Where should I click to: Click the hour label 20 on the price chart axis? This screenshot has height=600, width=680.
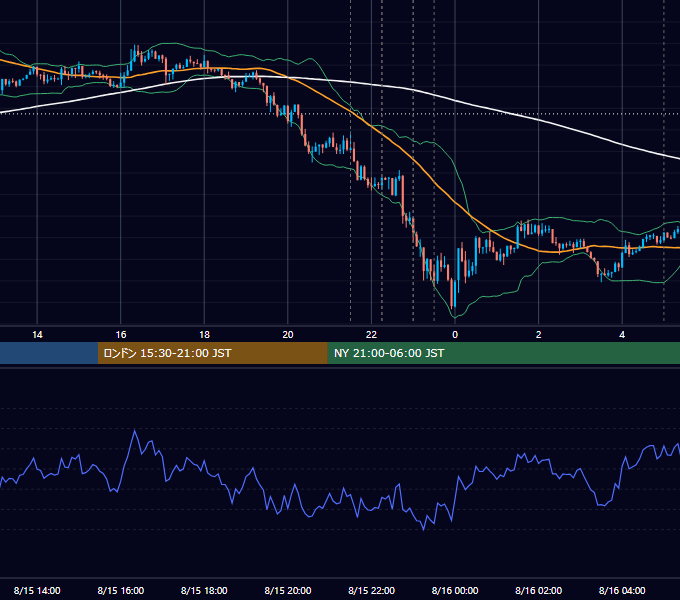(288, 335)
